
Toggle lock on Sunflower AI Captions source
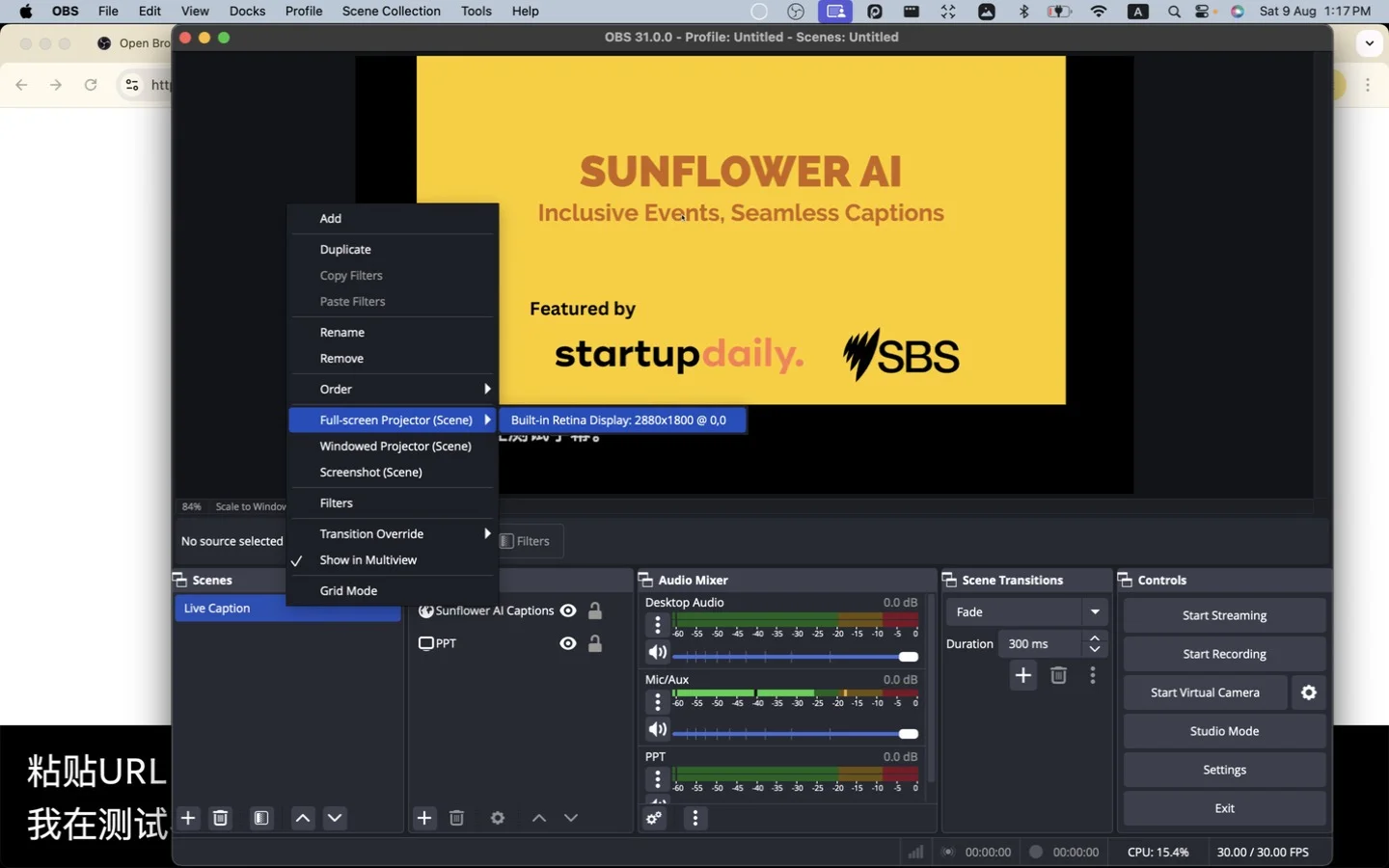[595, 610]
